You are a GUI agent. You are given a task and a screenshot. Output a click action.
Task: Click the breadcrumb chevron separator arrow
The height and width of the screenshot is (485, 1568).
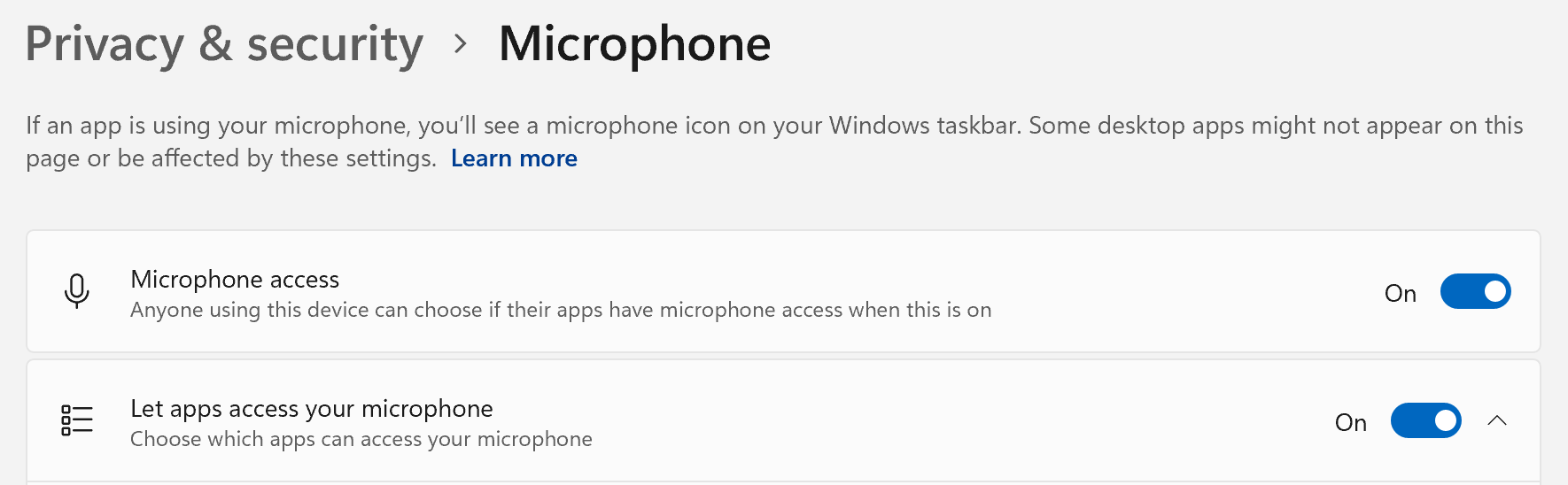[460, 43]
